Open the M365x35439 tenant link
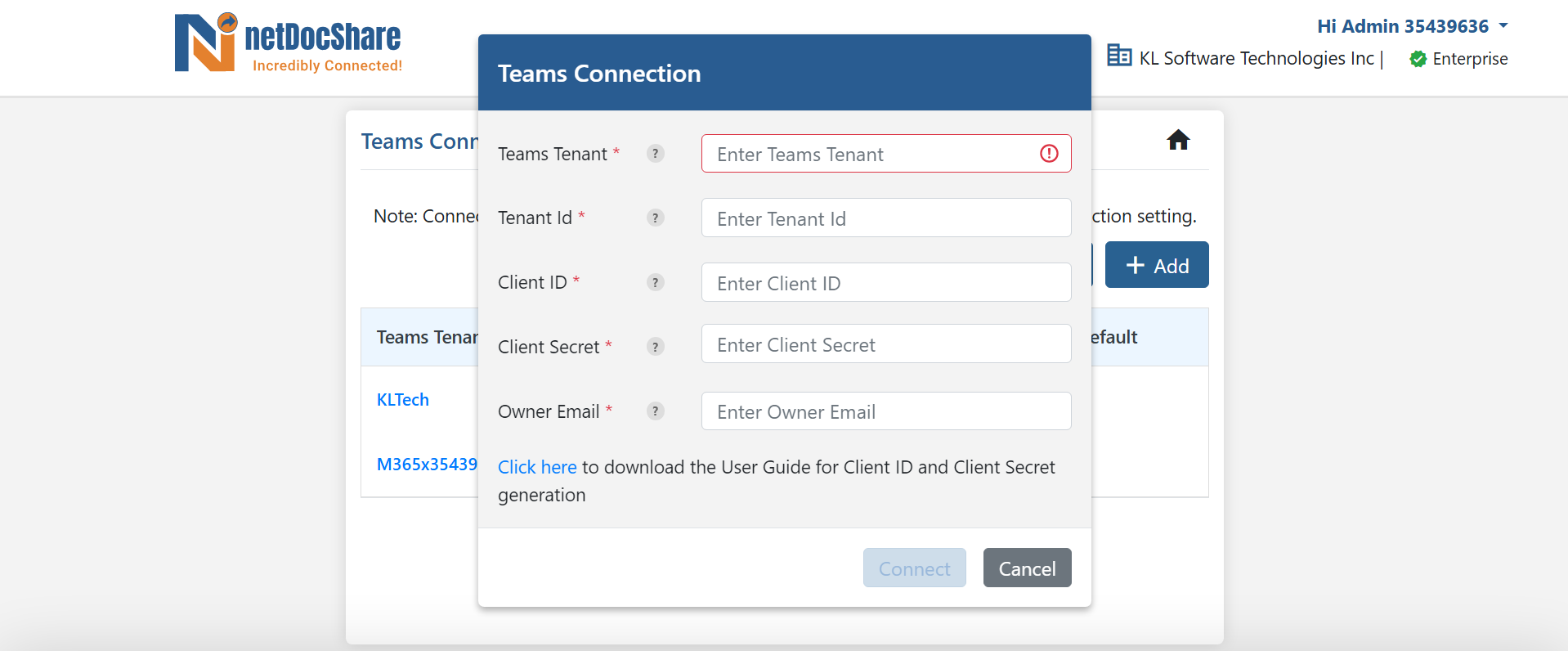Viewport: 1568px width, 651px height. pos(427,465)
